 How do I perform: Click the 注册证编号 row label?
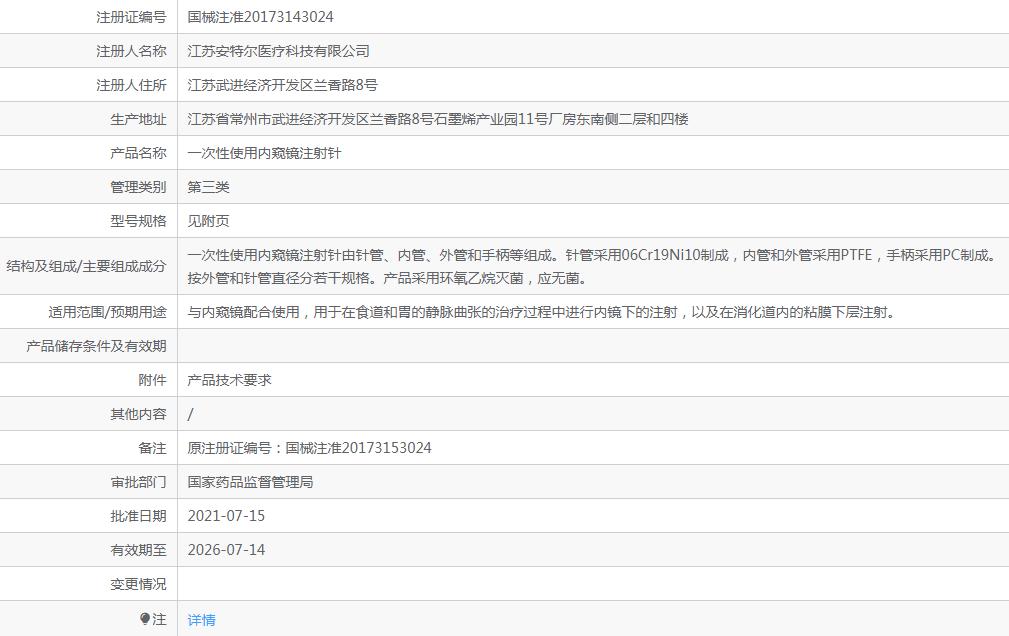[131, 17]
